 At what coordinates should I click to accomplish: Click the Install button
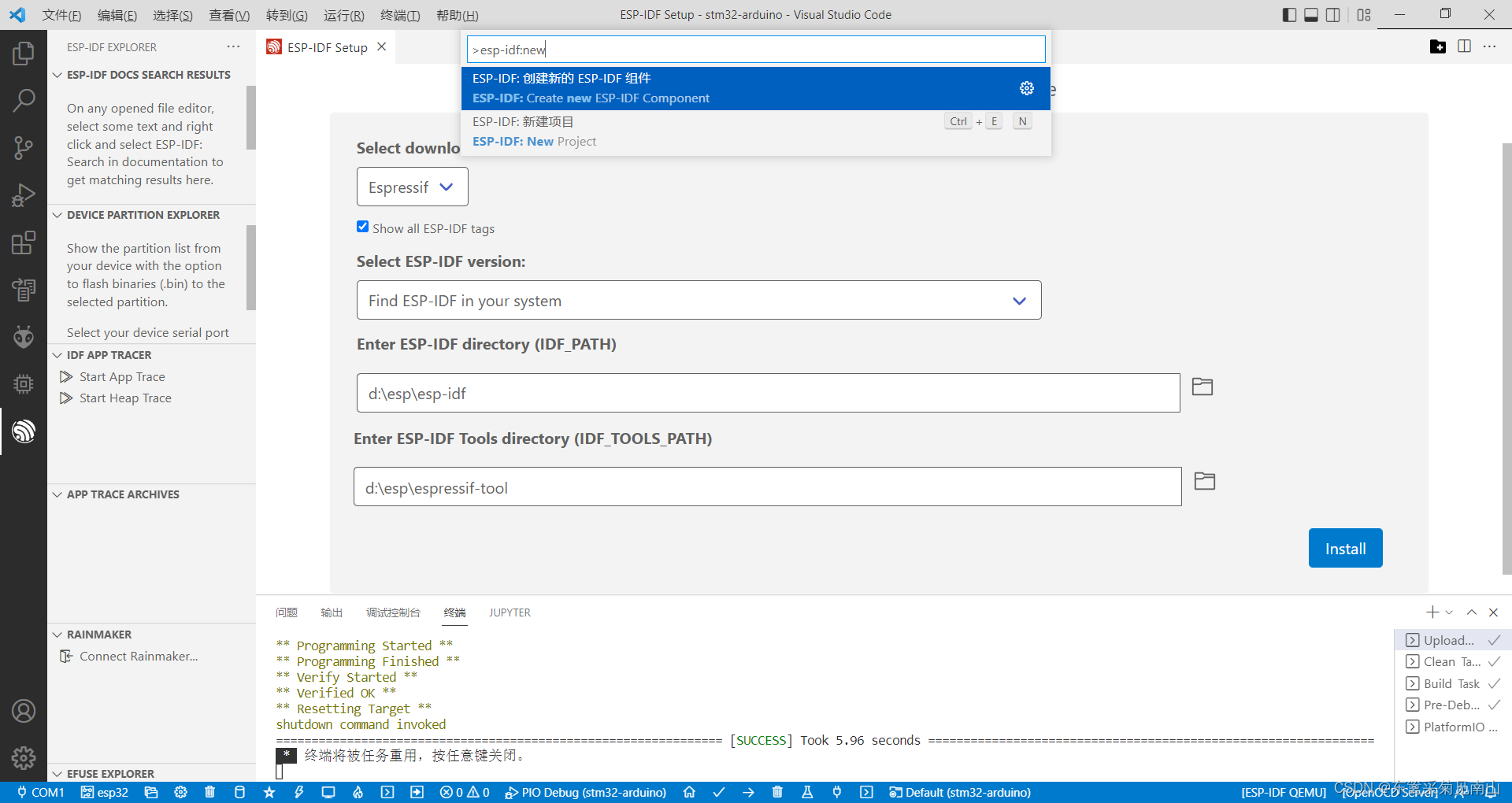1345,548
